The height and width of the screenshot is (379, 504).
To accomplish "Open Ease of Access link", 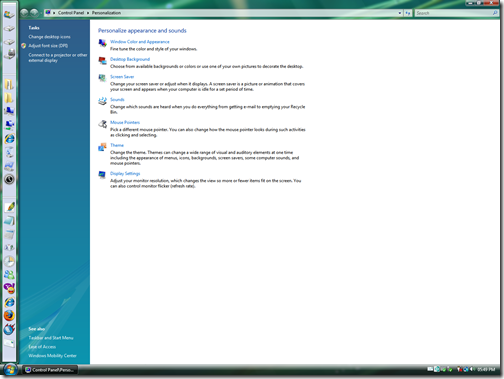I will 42,347.
